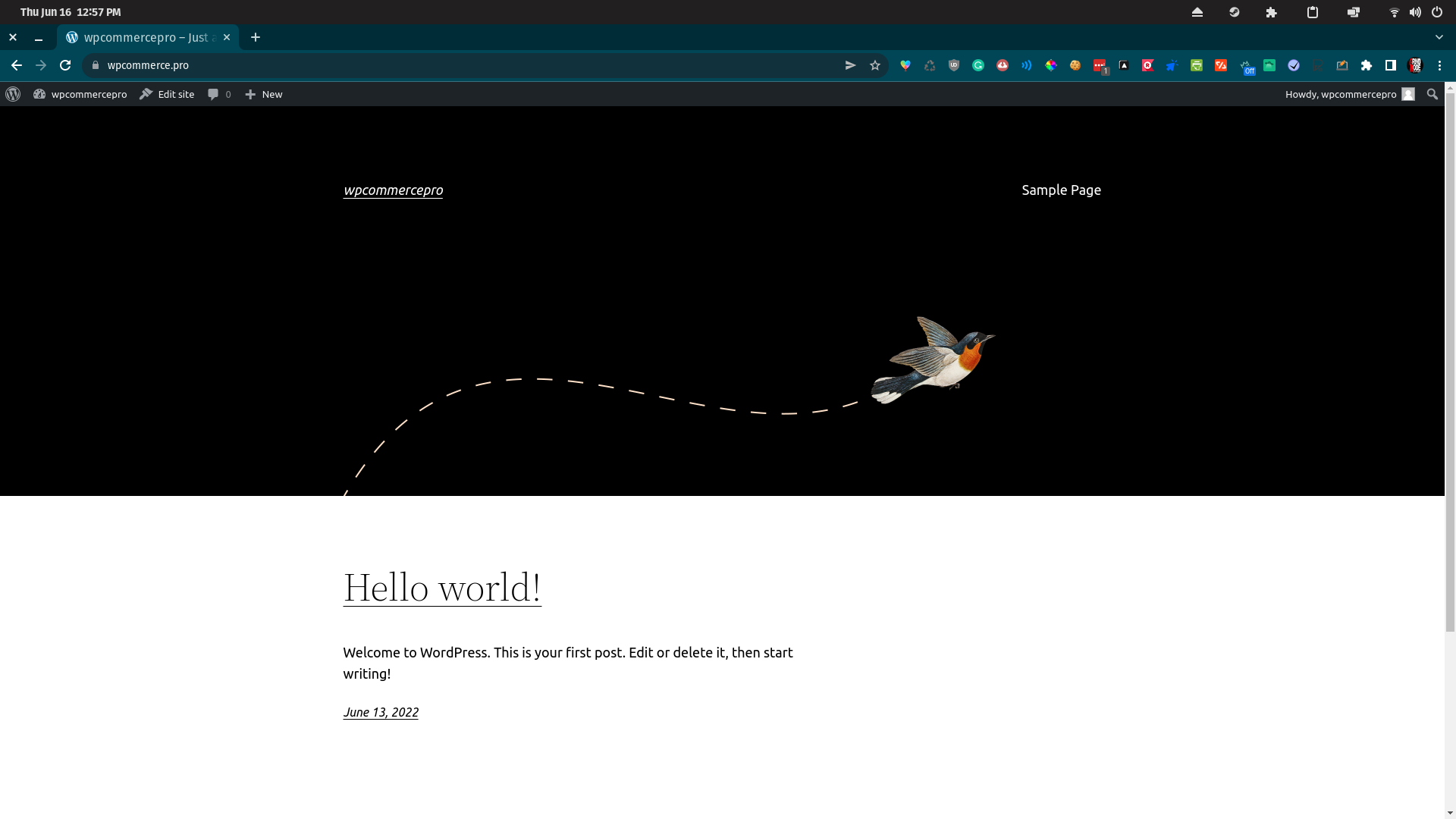
Task: Open the New content menu
Action: tap(264, 94)
